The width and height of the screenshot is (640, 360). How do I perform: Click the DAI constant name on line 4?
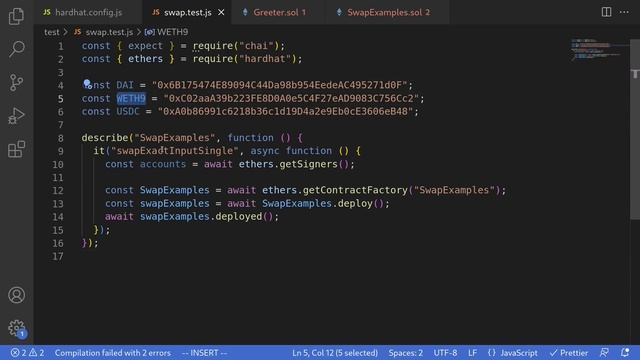coord(125,85)
